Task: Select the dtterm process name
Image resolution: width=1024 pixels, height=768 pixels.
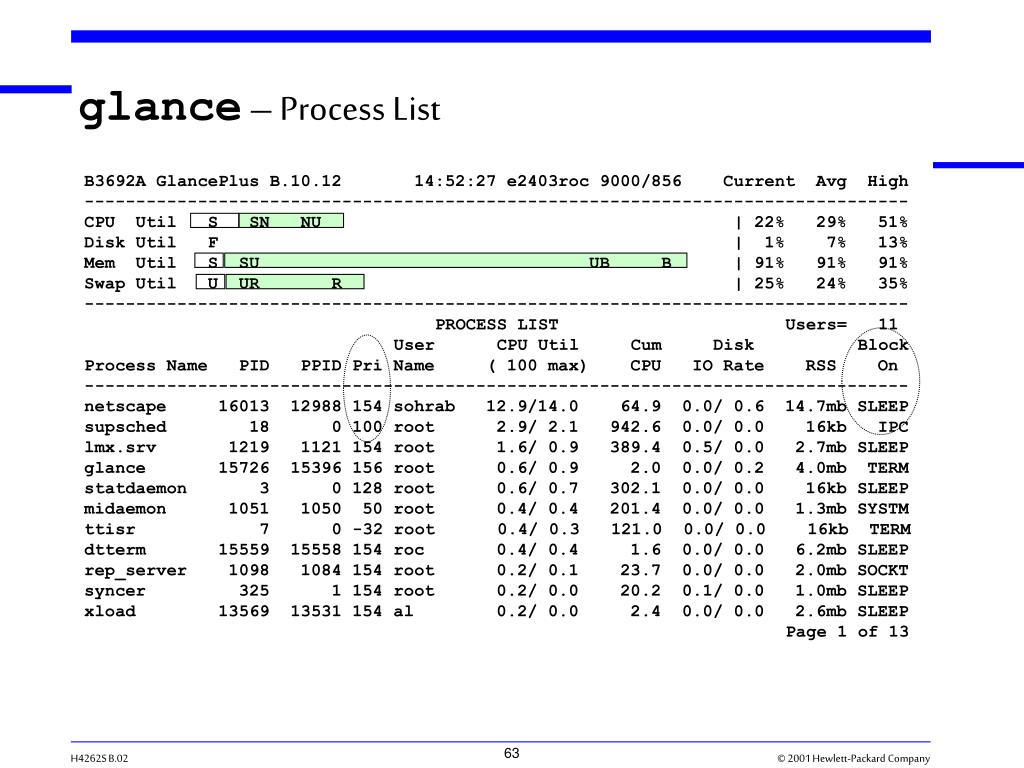Action: click(115, 550)
